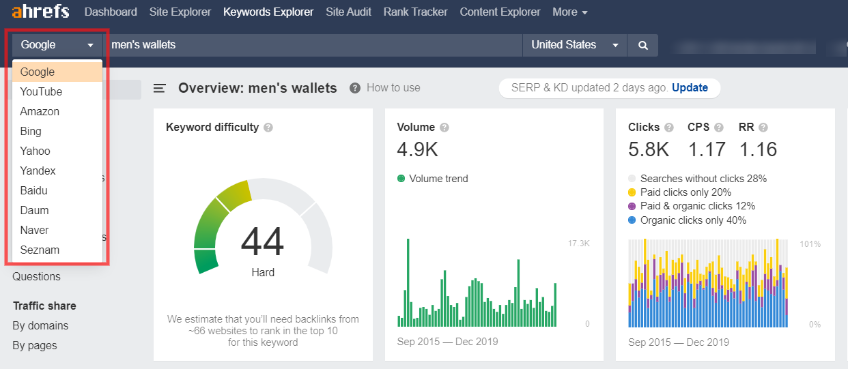The height and width of the screenshot is (369, 848).
Task: Open the CPS help icon
Action: (718, 128)
